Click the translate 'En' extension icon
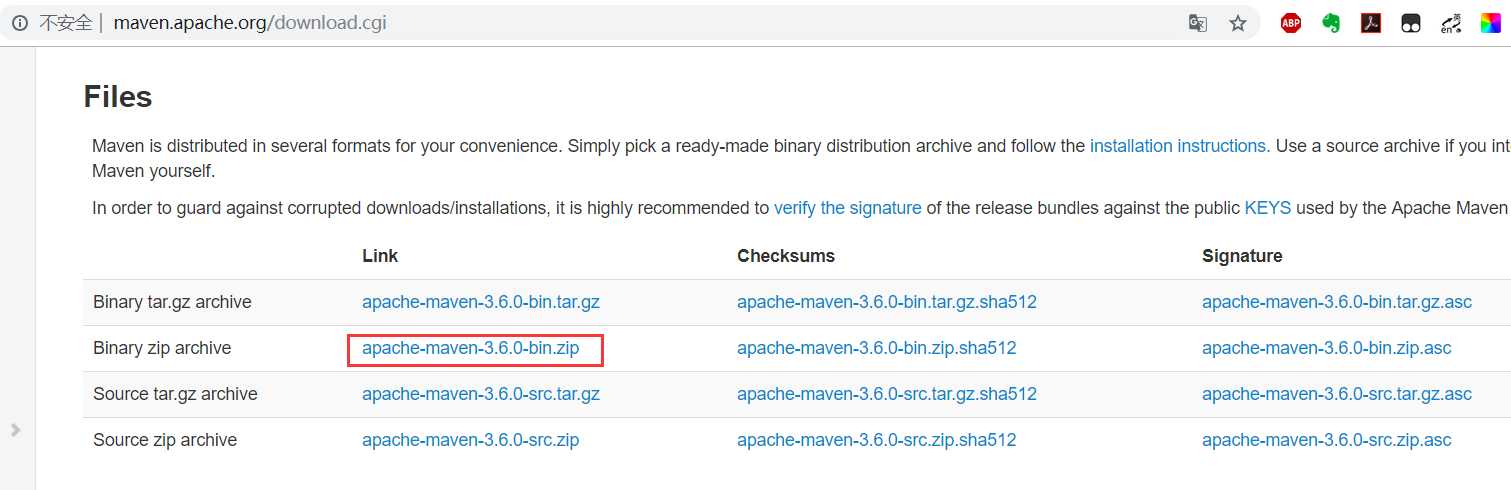 [x=1451, y=23]
